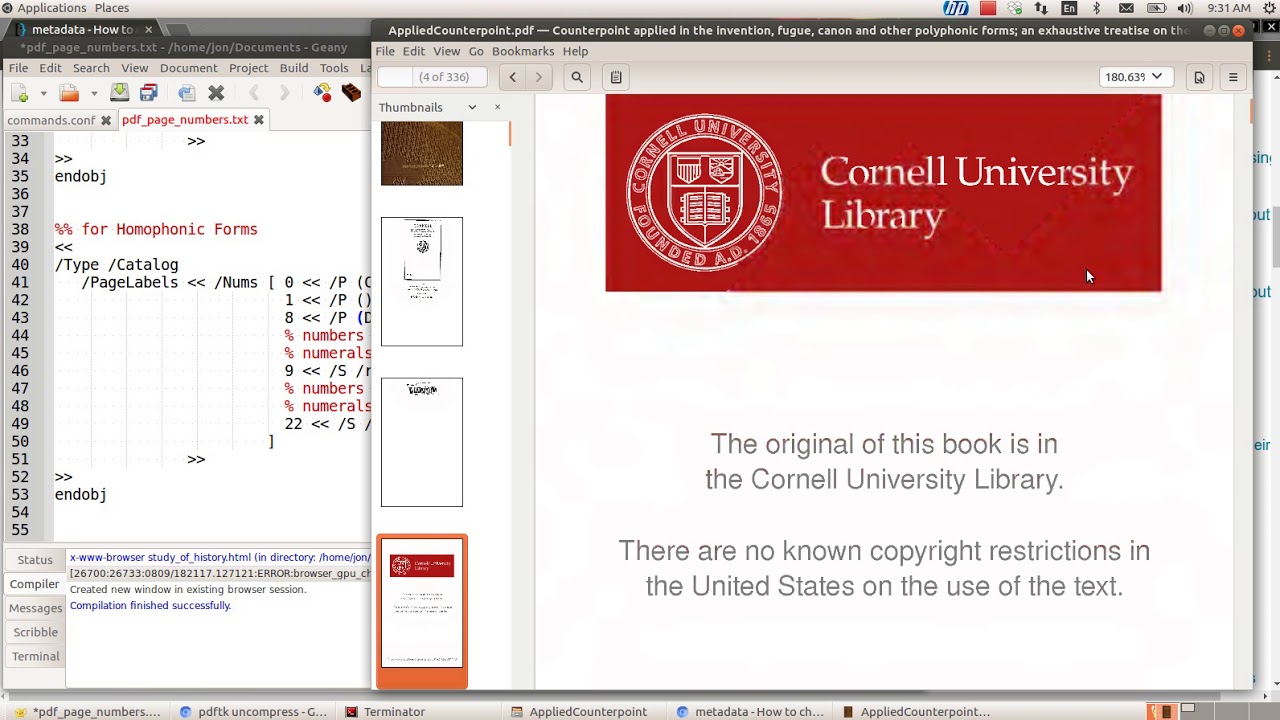Expand the Thumbnails sidebar mode dropdown
The width and height of the screenshot is (1280, 720).
tap(472, 107)
